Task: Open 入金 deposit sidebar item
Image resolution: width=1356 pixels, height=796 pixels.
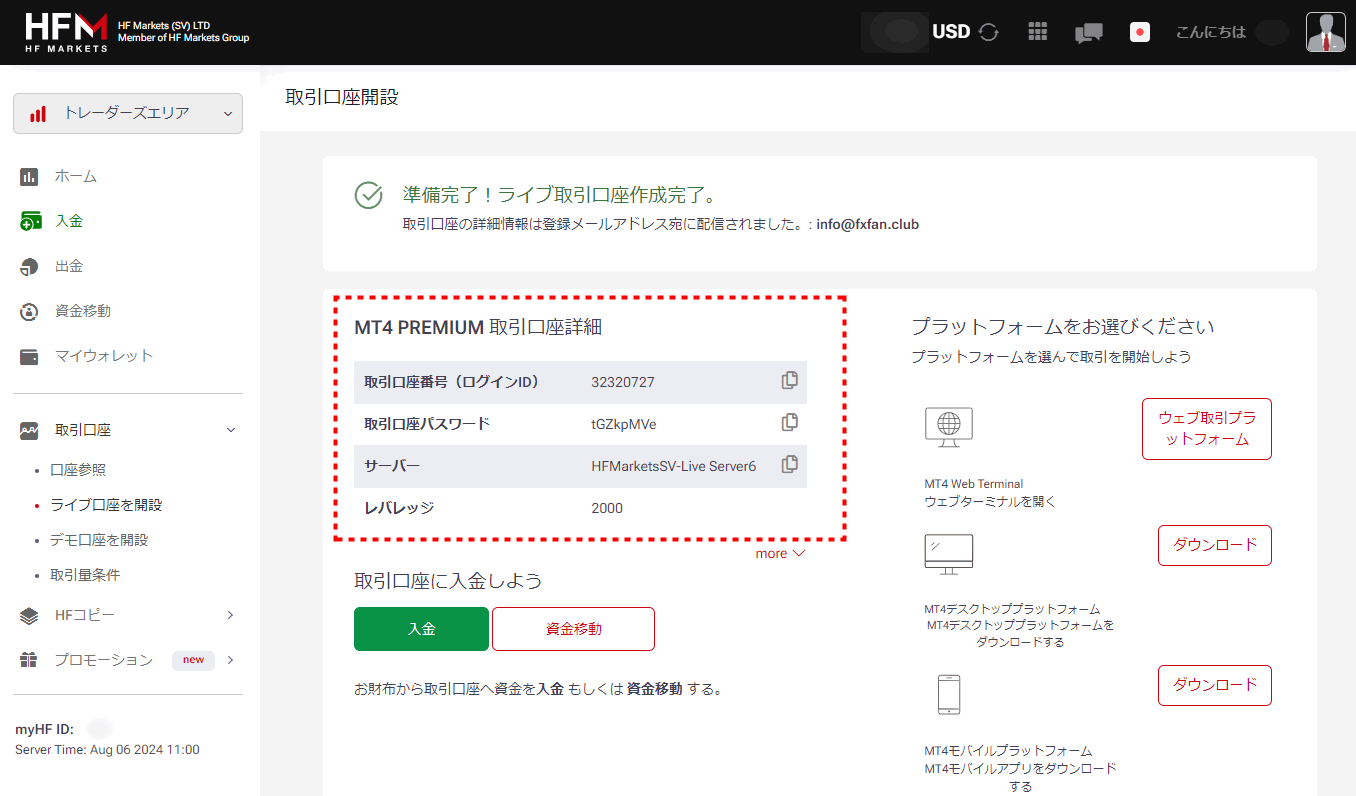Action: tap(69, 221)
